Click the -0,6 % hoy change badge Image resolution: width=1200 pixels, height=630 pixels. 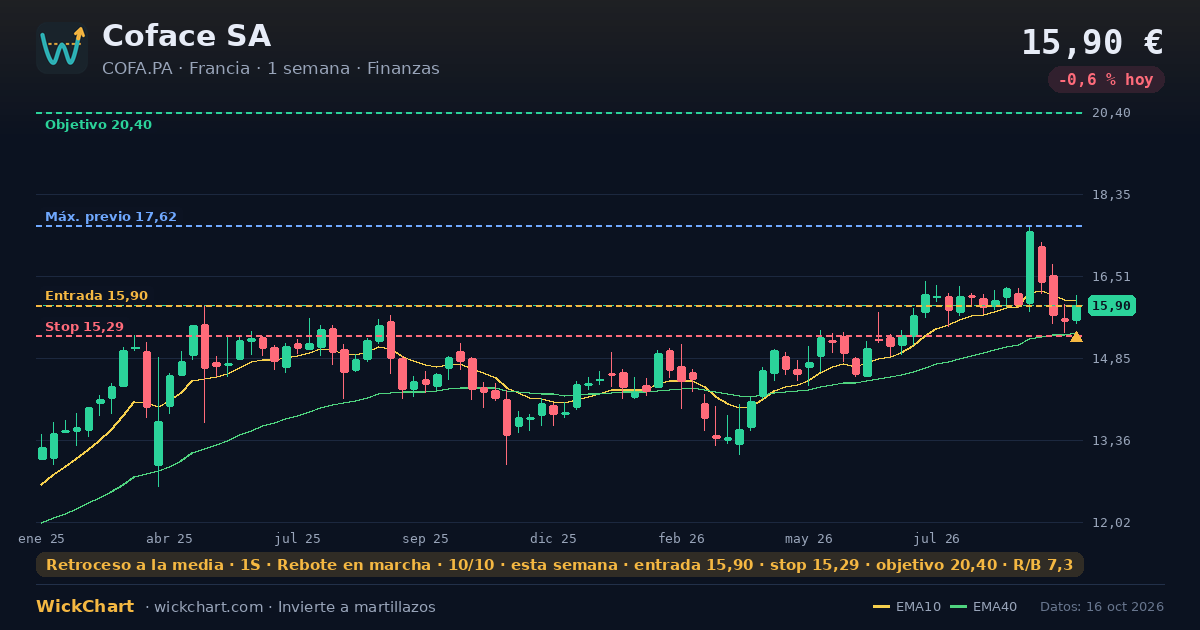click(x=1106, y=80)
